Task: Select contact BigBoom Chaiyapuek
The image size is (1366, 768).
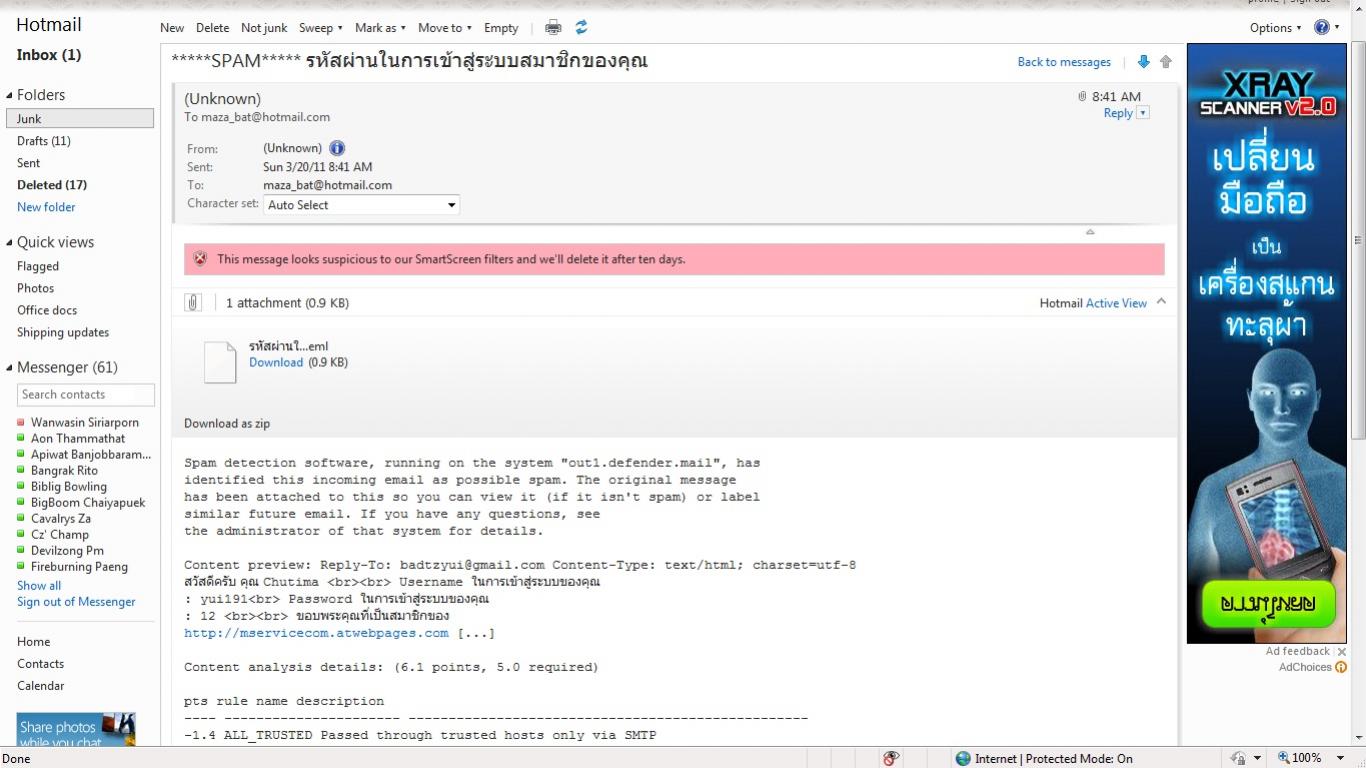Action: click(88, 502)
